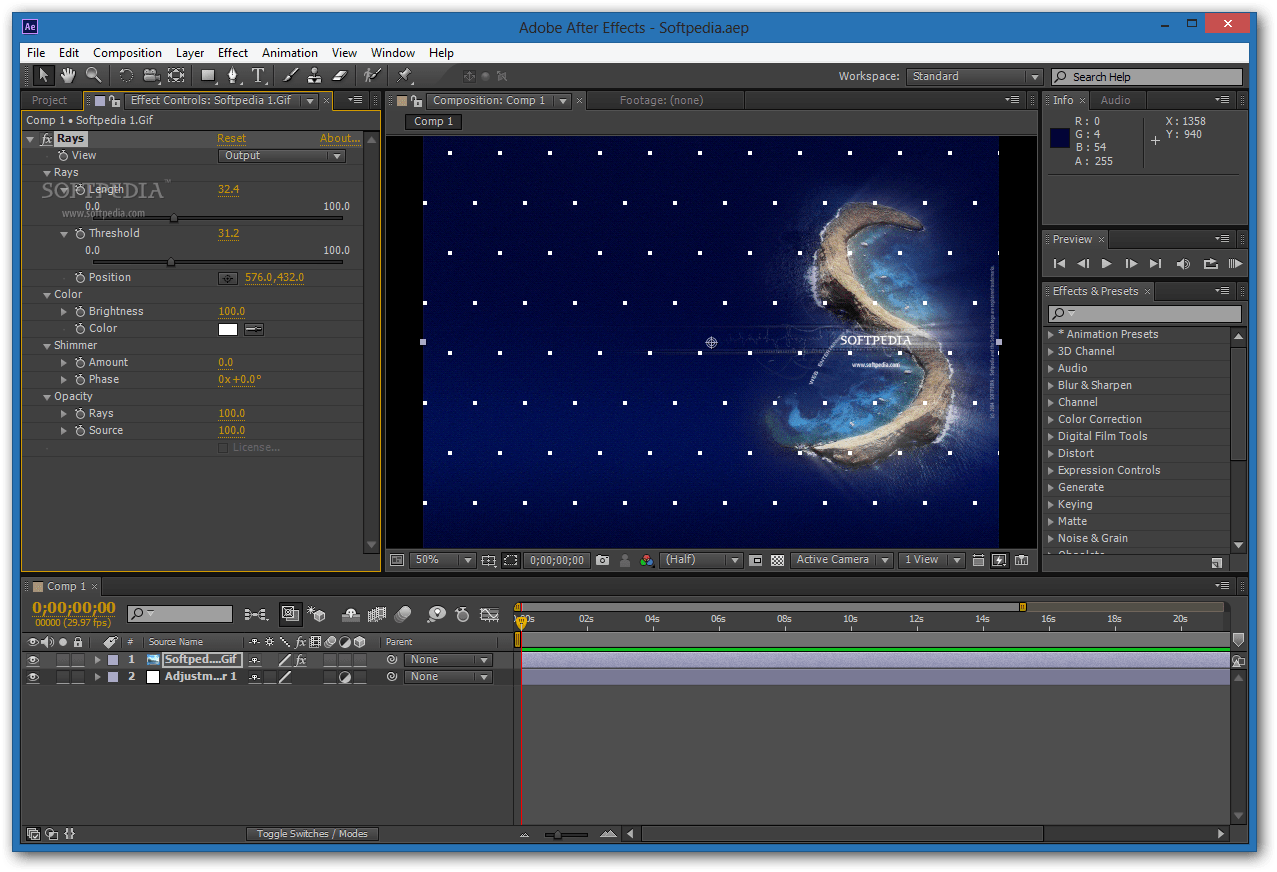The image size is (1277, 872).
Task: Click the white Color swatch
Action: (x=228, y=329)
